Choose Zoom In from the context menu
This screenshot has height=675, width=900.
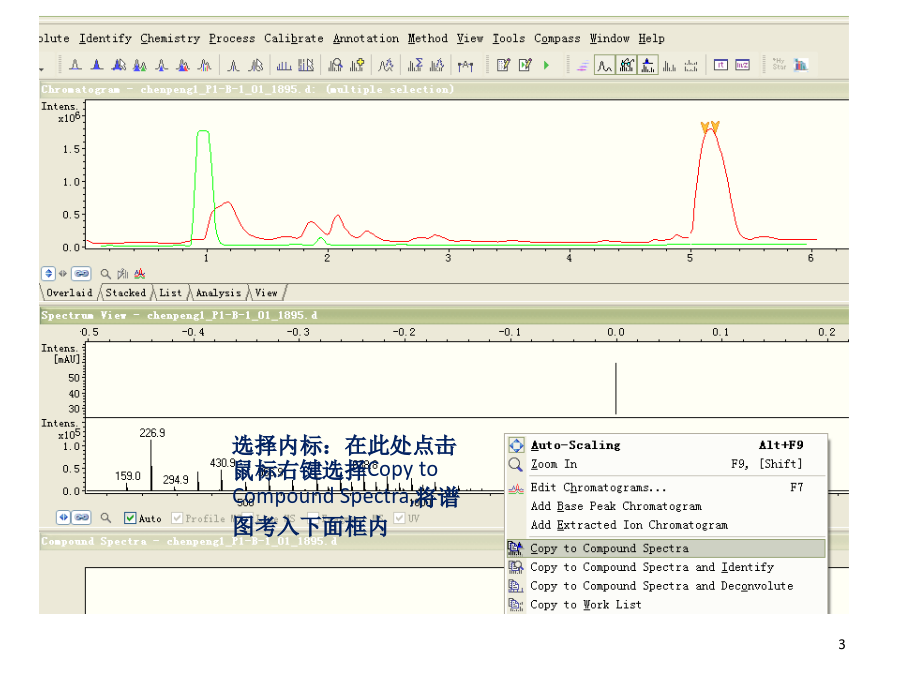666,464
